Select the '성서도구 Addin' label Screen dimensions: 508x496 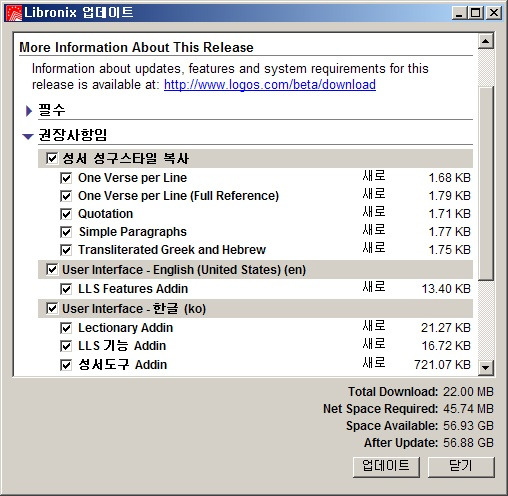(x=122, y=365)
